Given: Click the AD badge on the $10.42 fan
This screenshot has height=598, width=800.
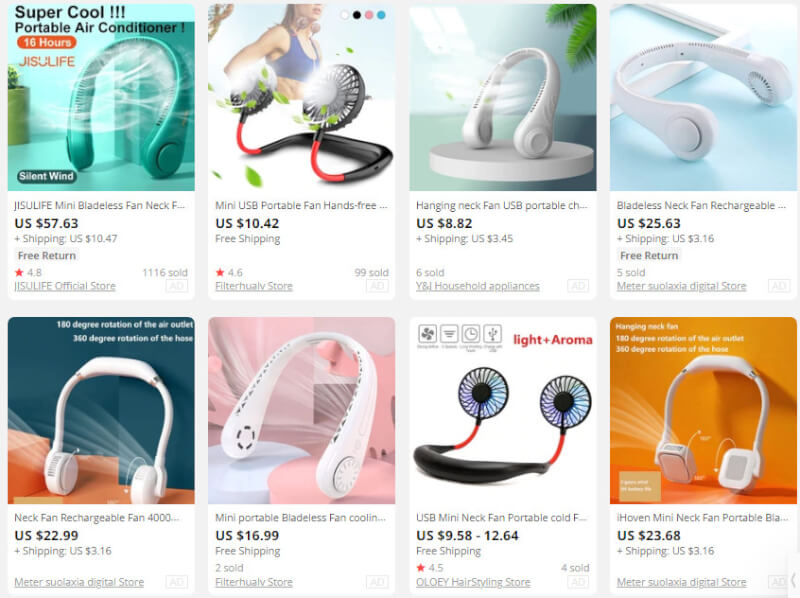Looking at the screenshot, I should coord(377,286).
